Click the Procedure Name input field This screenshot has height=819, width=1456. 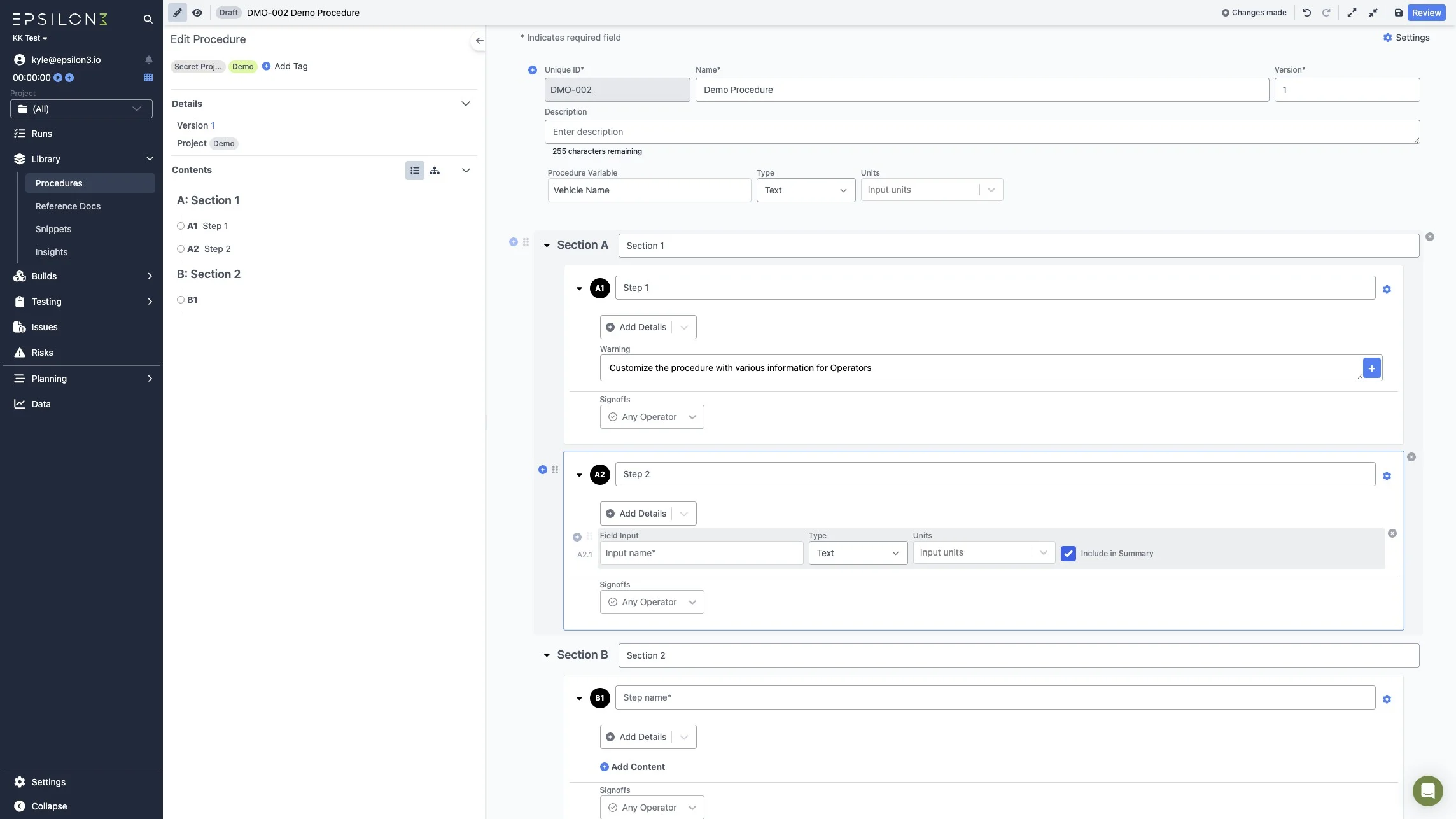[x=982, y=90]
